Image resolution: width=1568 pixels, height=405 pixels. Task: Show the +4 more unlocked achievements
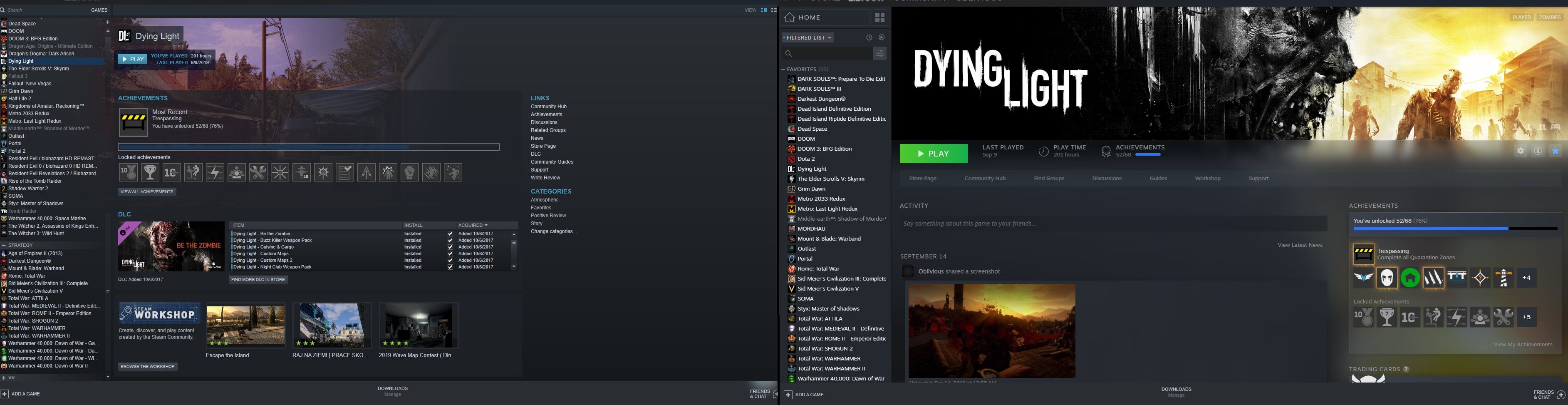tap(1527, 278)
